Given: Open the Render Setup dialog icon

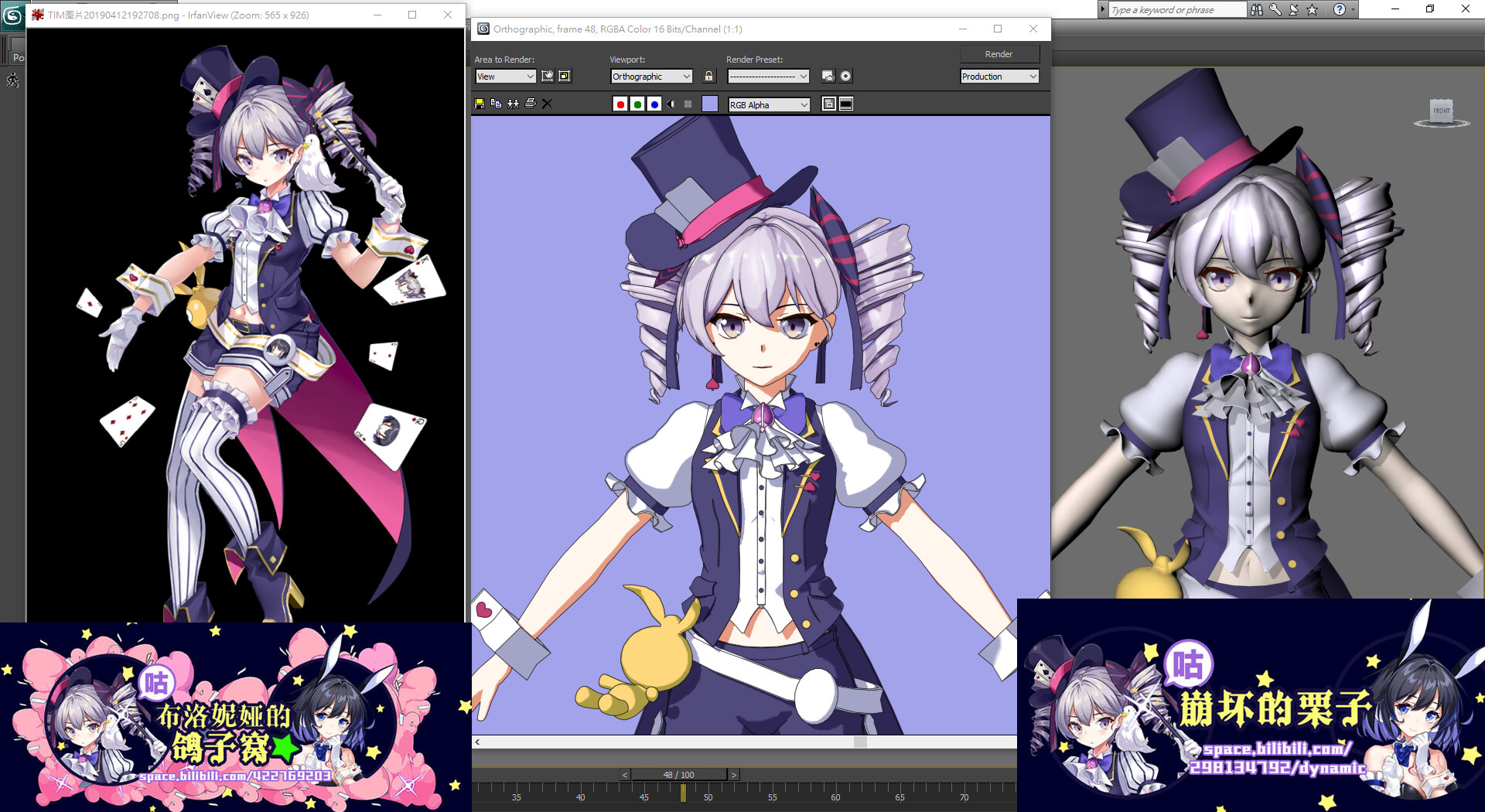Looking at the screenshot, I should click(x=828, y=76).
